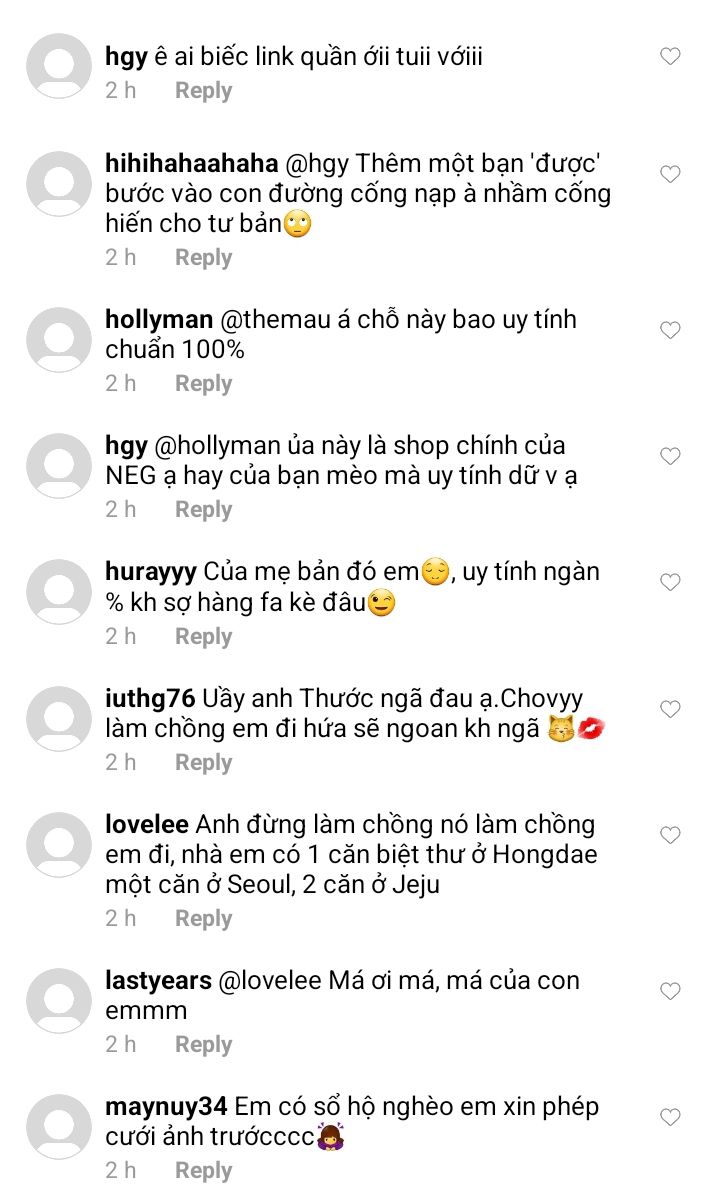Reply to lovelee's comment

point(203,918)
